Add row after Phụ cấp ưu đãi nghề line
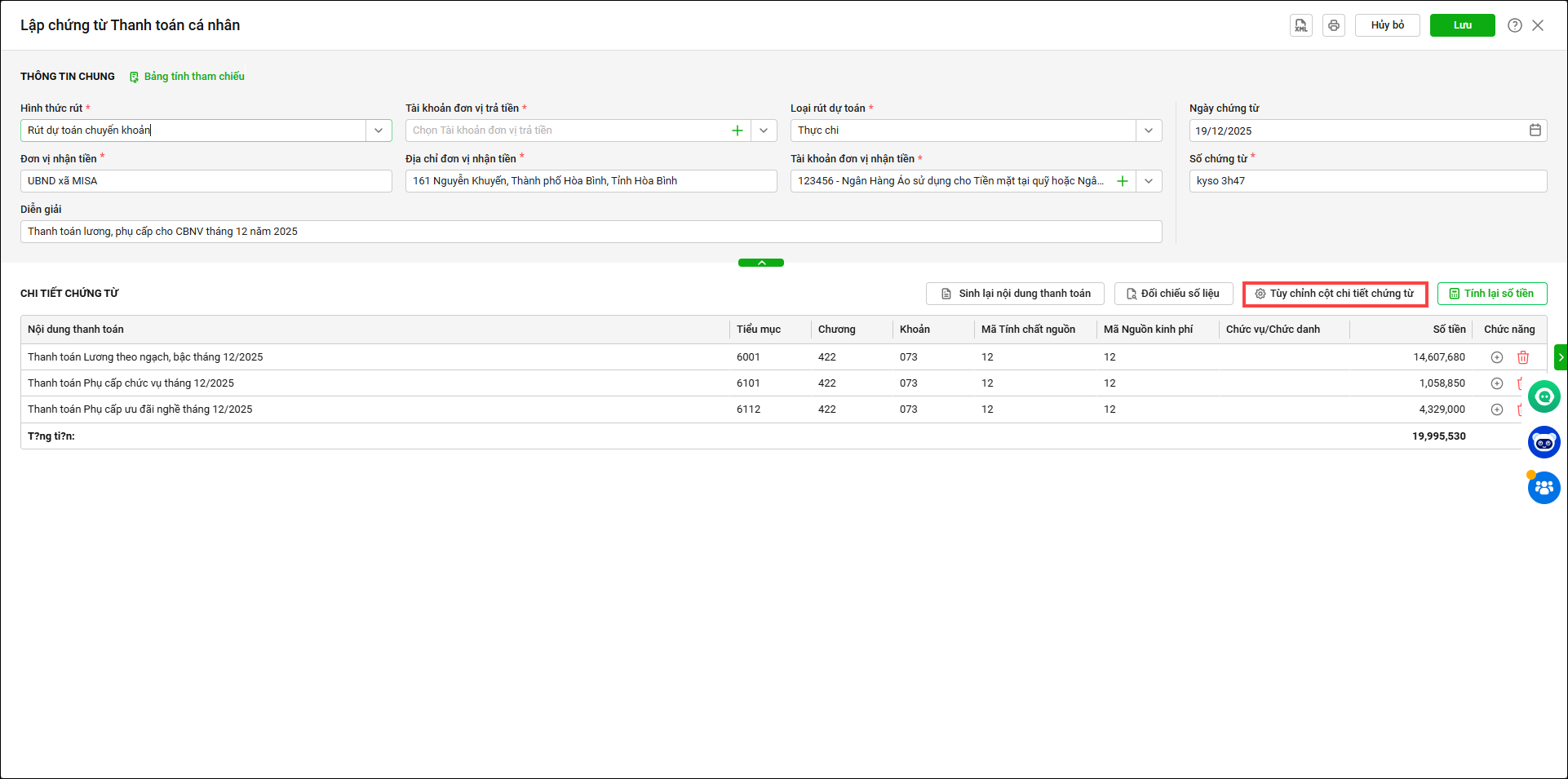Viewport: 1568px width, 779px height. click(1496, 409)
